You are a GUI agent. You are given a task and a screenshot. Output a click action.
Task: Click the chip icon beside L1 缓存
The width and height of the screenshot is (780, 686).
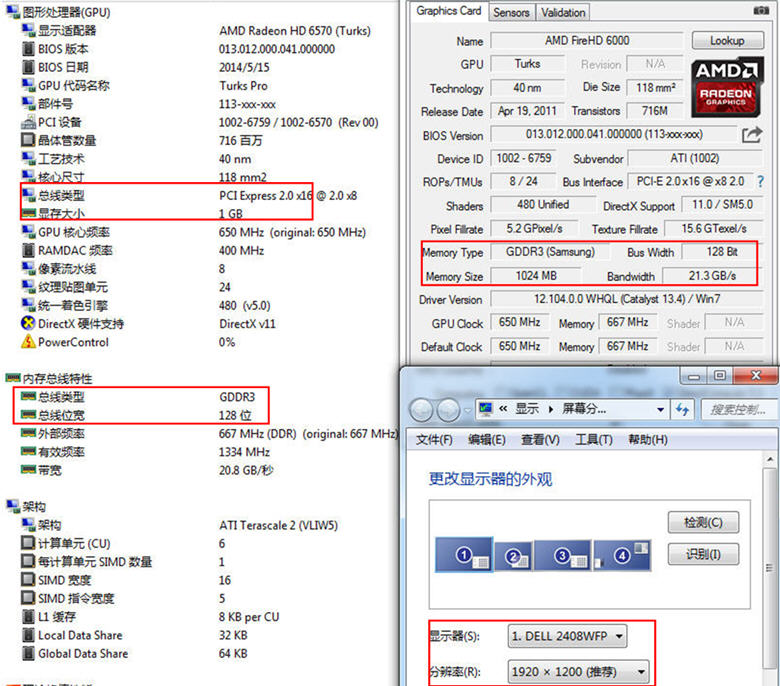point(29,617)
